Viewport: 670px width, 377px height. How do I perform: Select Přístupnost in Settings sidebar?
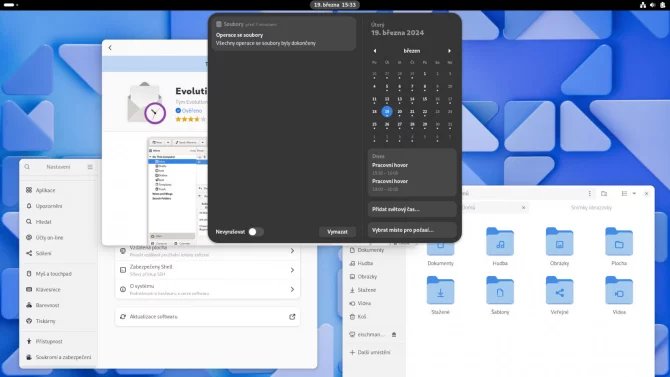[59, 342]
